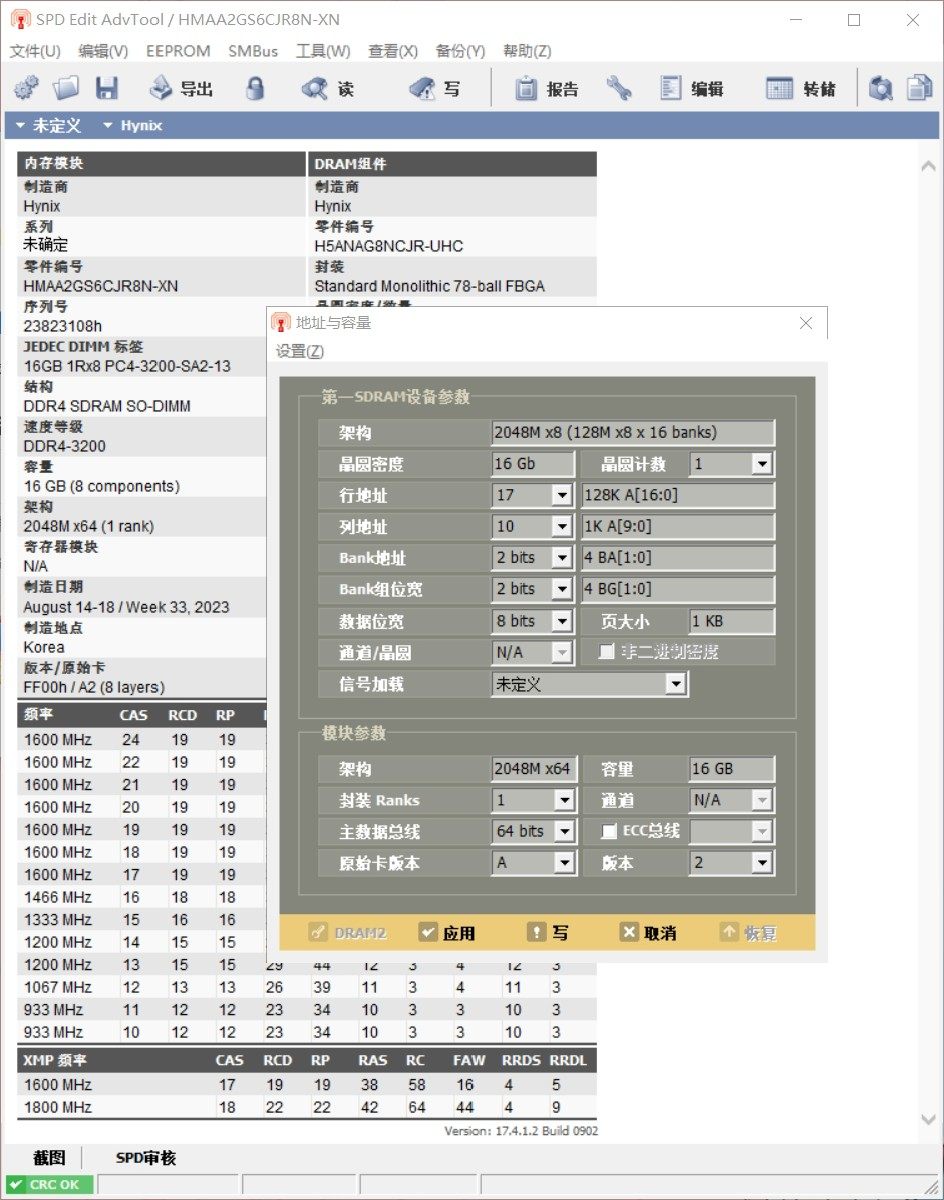Click the copy documents toolbar icon

pos(919,88)
